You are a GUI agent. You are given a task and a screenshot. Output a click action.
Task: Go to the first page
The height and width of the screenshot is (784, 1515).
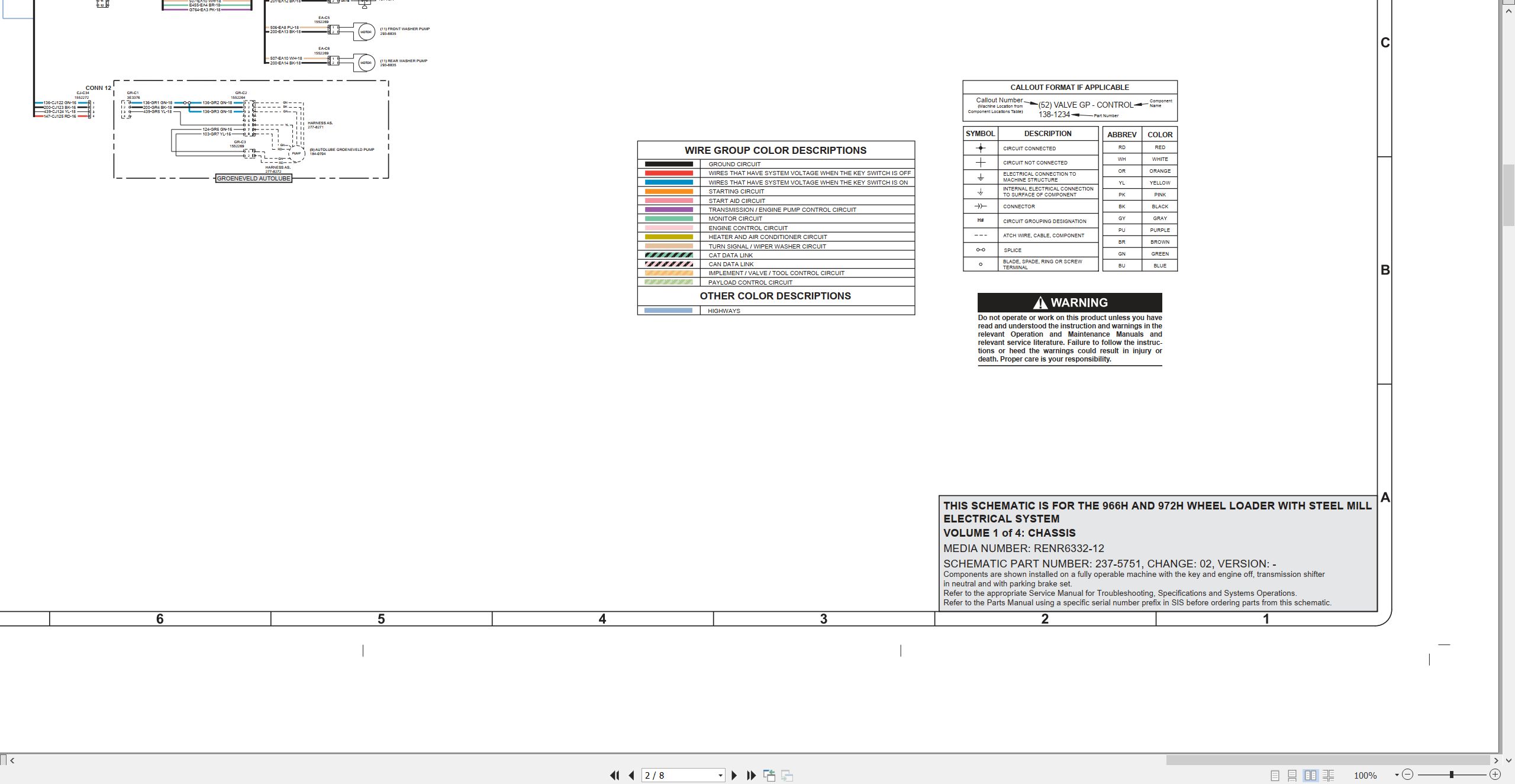pyautogui.click(x=614, y=775)
